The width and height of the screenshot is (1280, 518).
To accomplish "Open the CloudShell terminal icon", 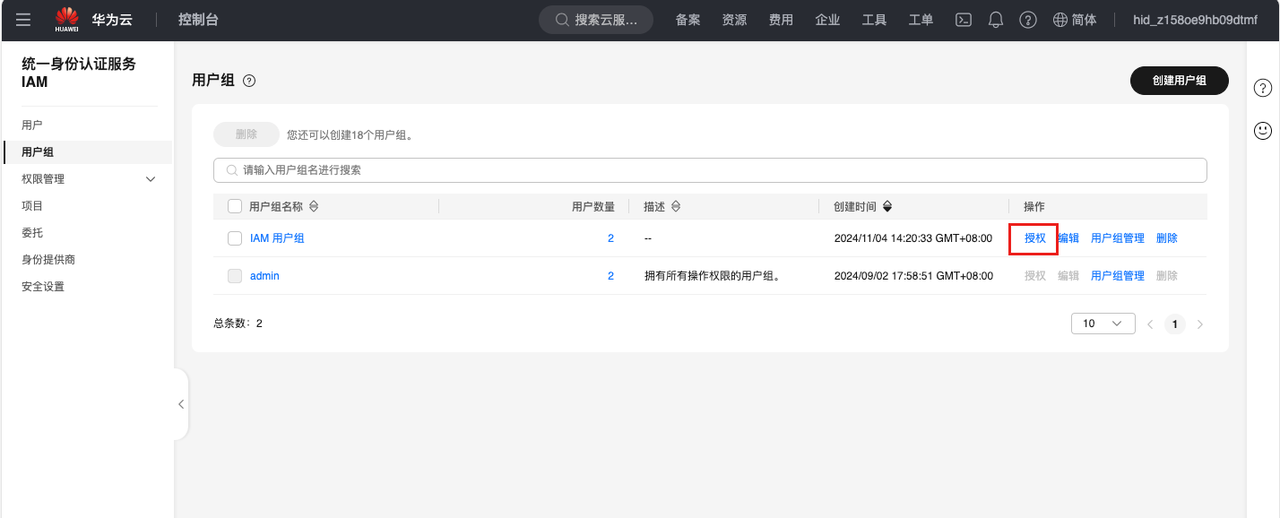I will pyautogui.click(x=963, y=20).
